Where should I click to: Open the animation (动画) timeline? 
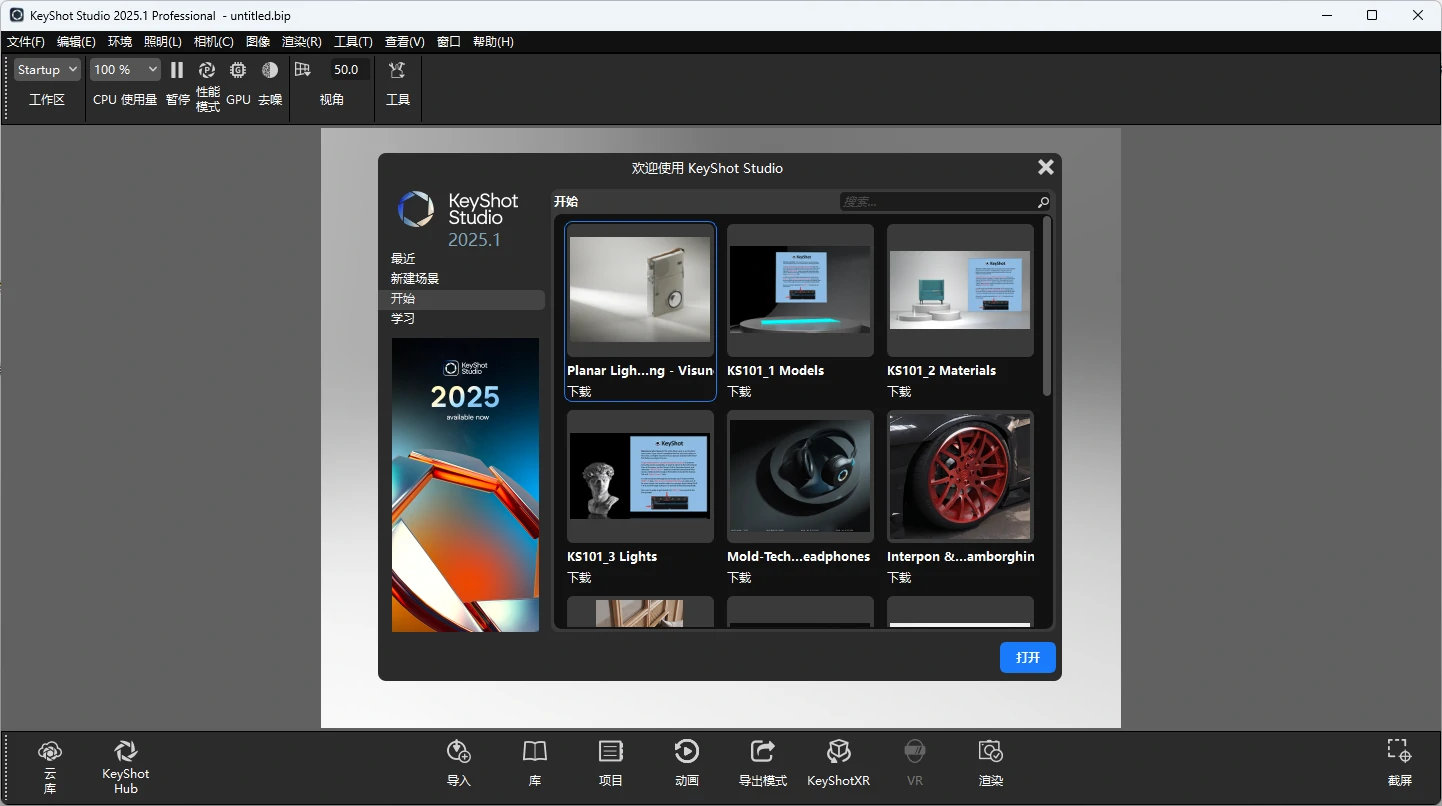[687, 751]
